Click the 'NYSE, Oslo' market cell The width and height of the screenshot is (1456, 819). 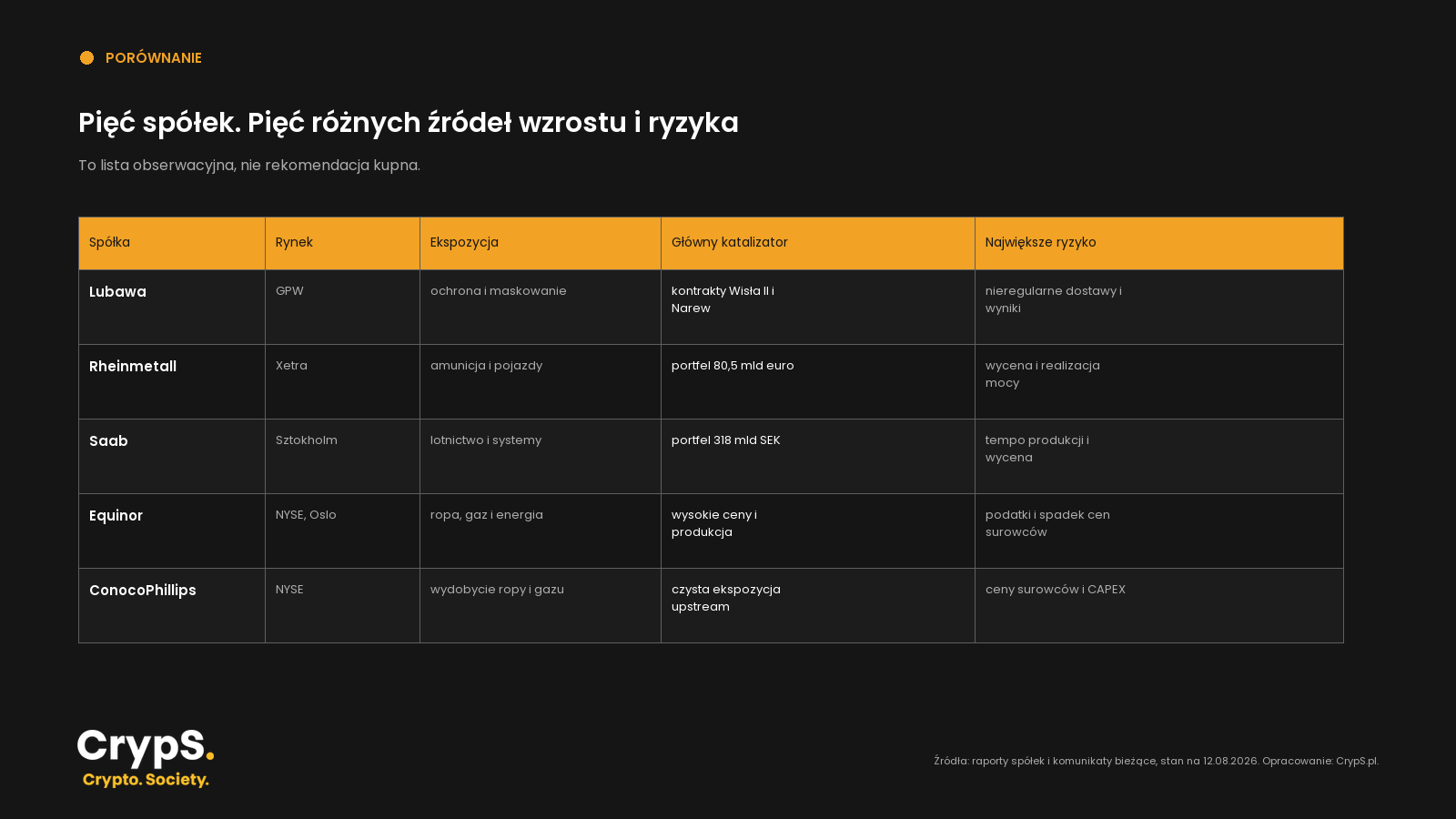[x=343, y=531]
